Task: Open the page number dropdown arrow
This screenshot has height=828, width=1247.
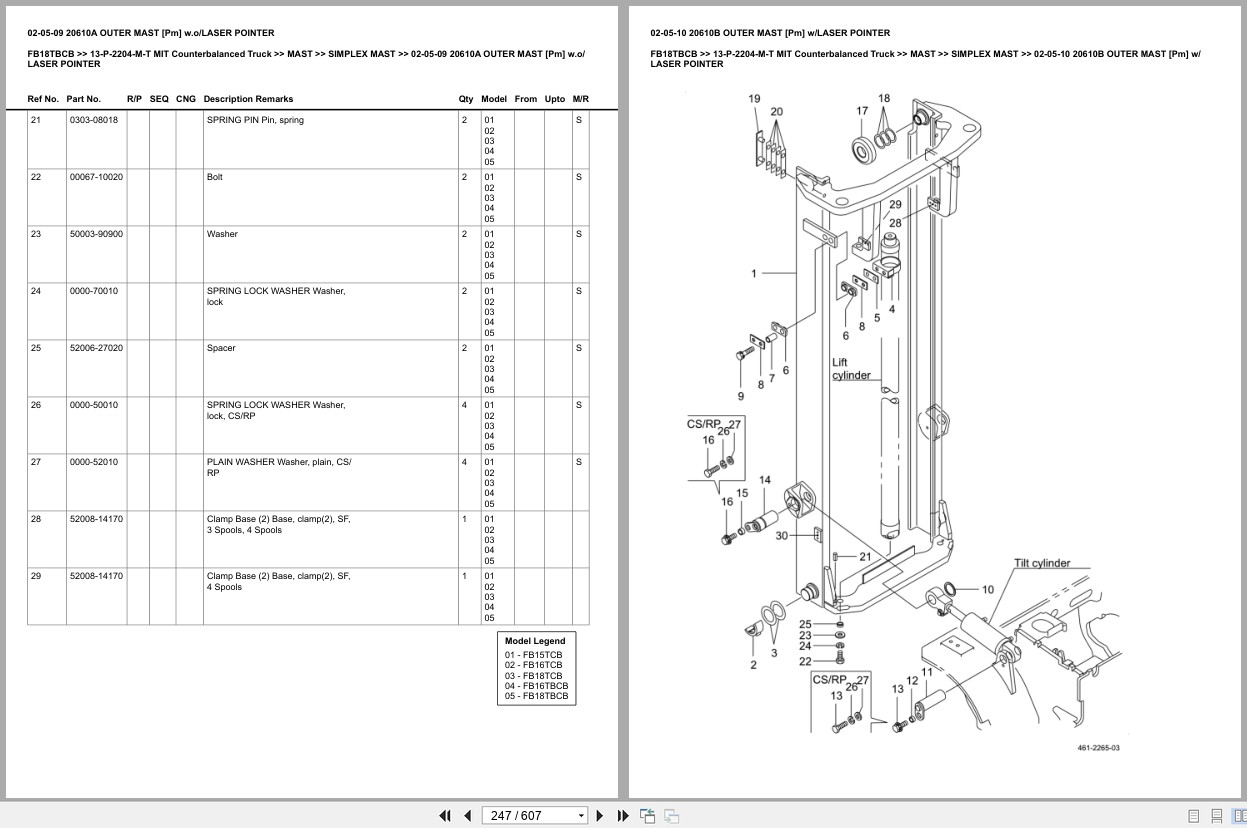Action: (581, 816)
